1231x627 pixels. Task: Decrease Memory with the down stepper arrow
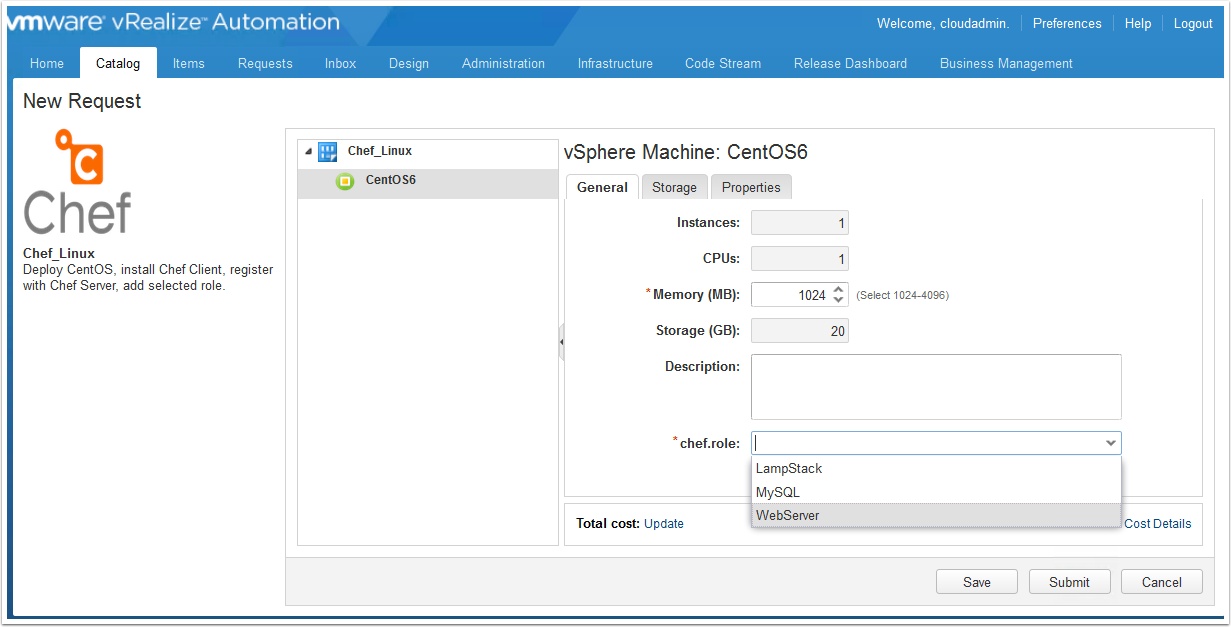[838, 300]
